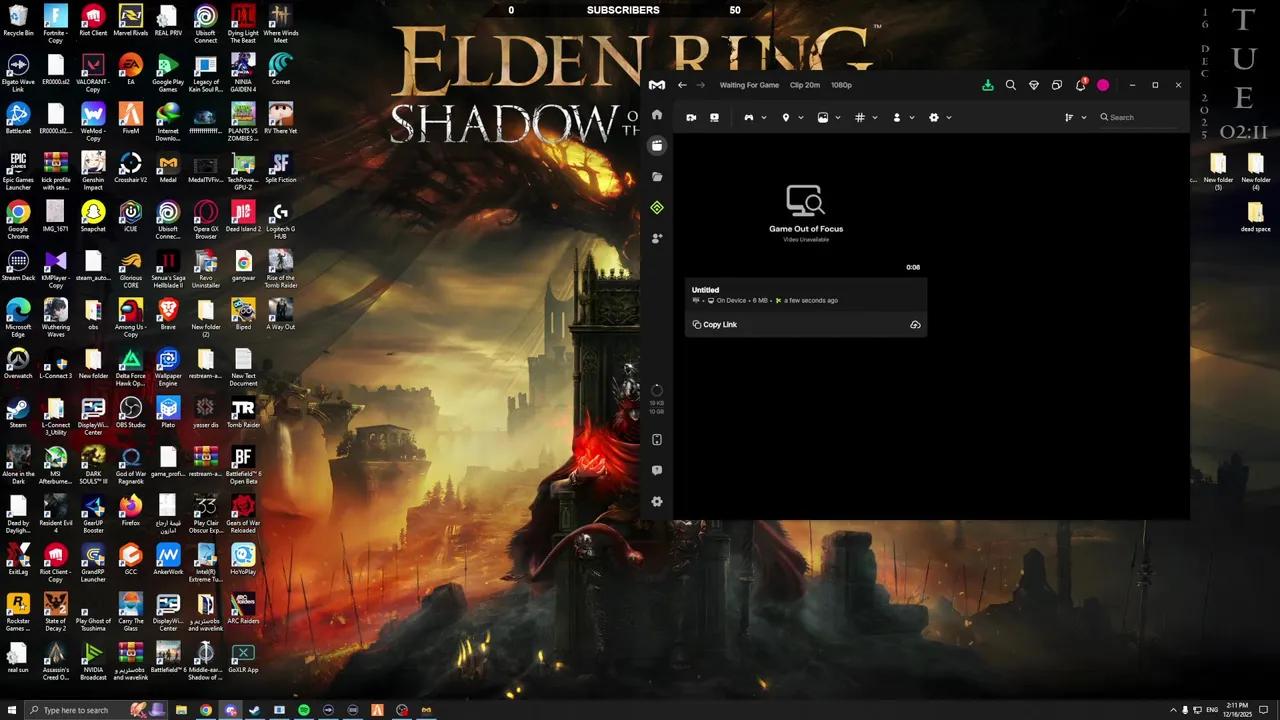Expand the game controller filter dropdown
The image size is (1280, 720).
[x=755, y=118]
